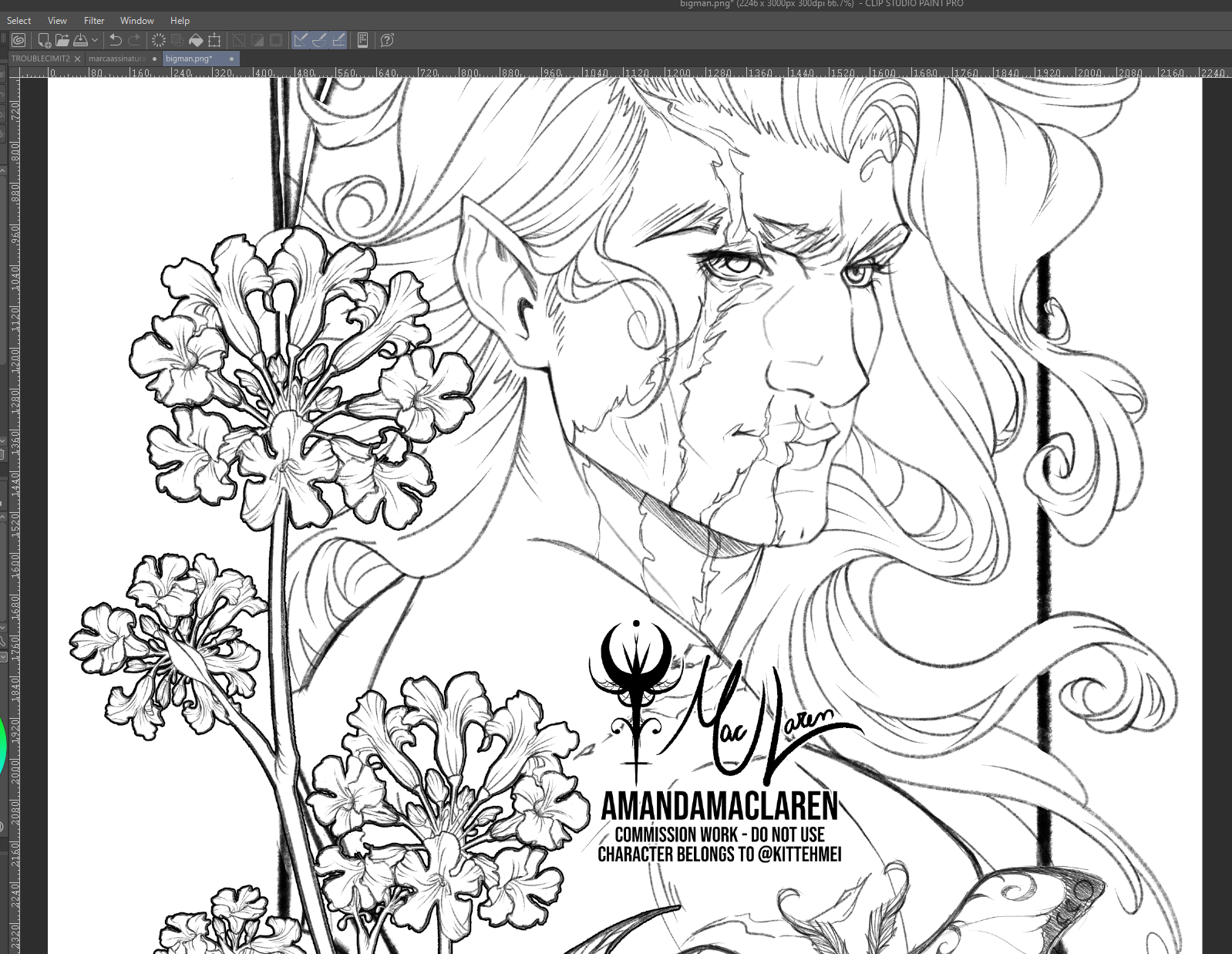Open the Window menu
The width and height of the screenshot is (1232, 954).
click(136, 21)
